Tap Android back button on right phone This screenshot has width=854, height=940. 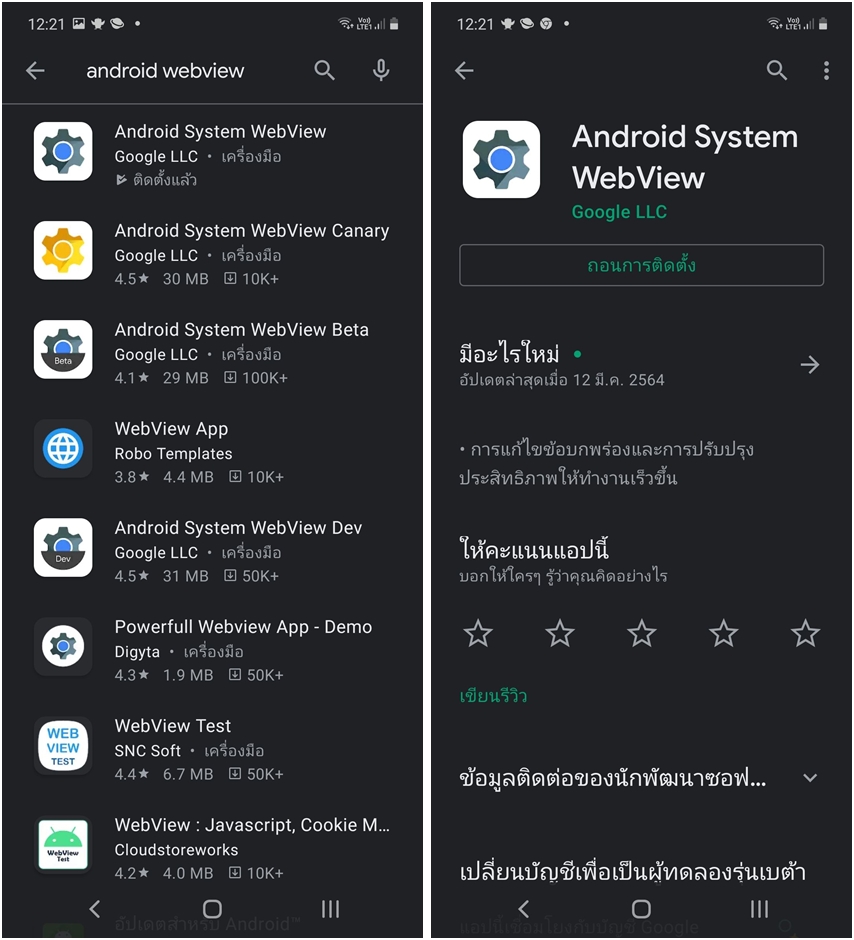point(524,909)
